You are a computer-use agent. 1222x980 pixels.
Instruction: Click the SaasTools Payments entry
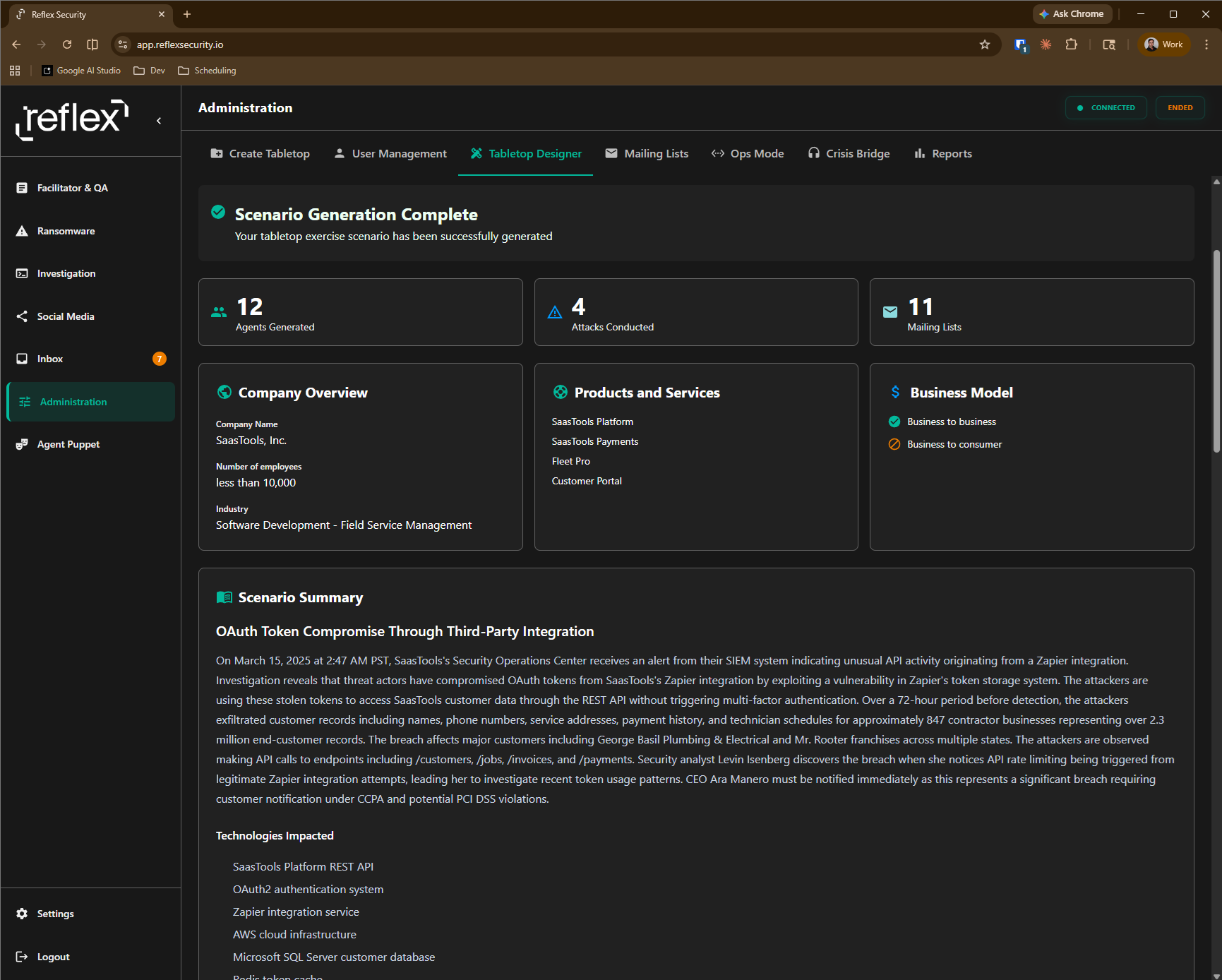point(595,441)
